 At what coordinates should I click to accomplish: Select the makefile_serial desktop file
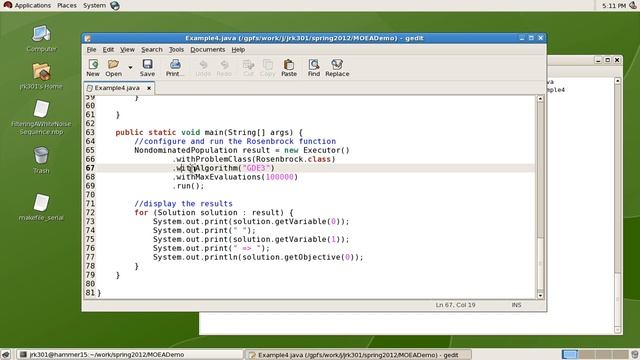tap(41, 207)
